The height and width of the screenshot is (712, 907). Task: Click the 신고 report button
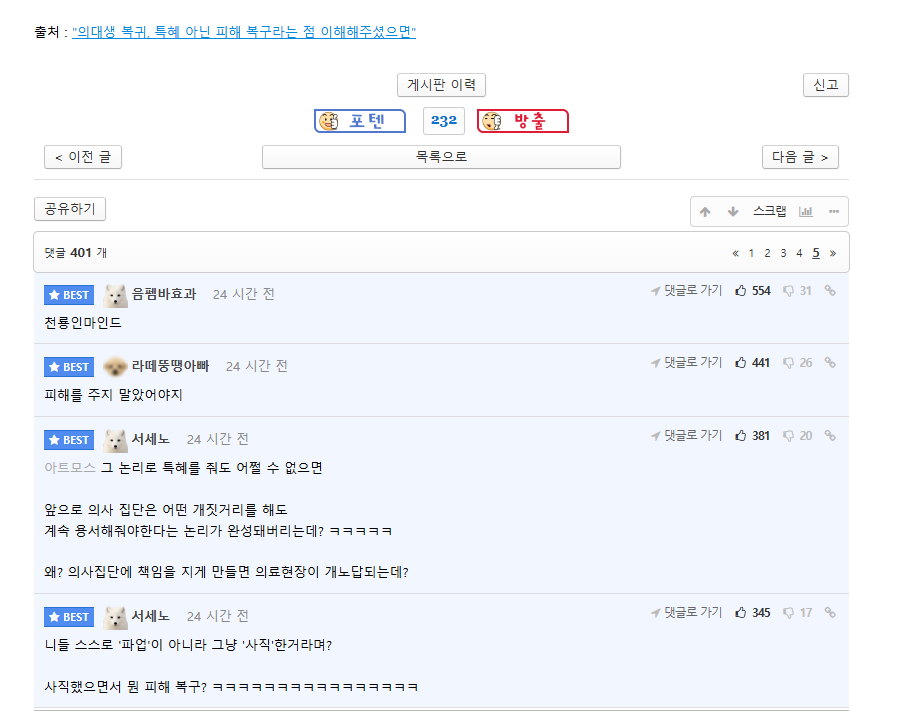point(825,85)
